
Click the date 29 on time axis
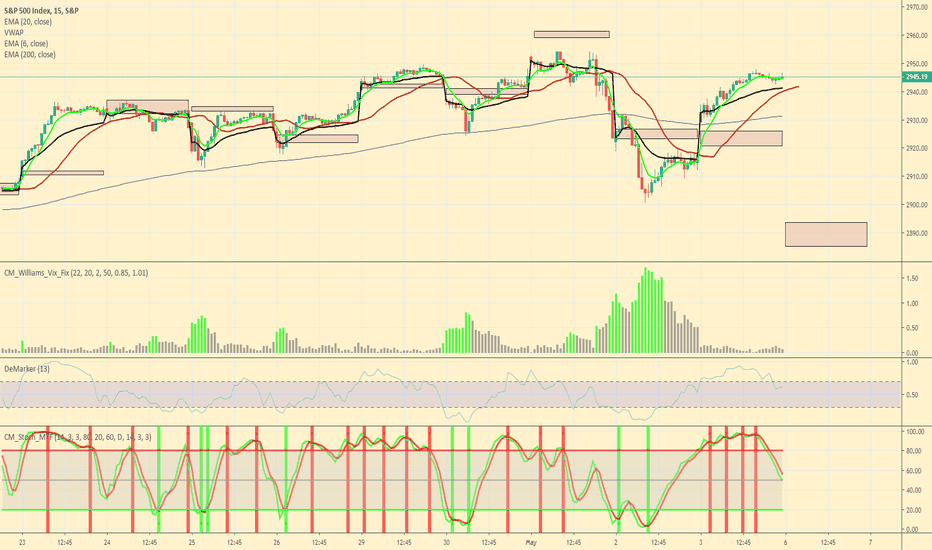click(x=361, y=542)
